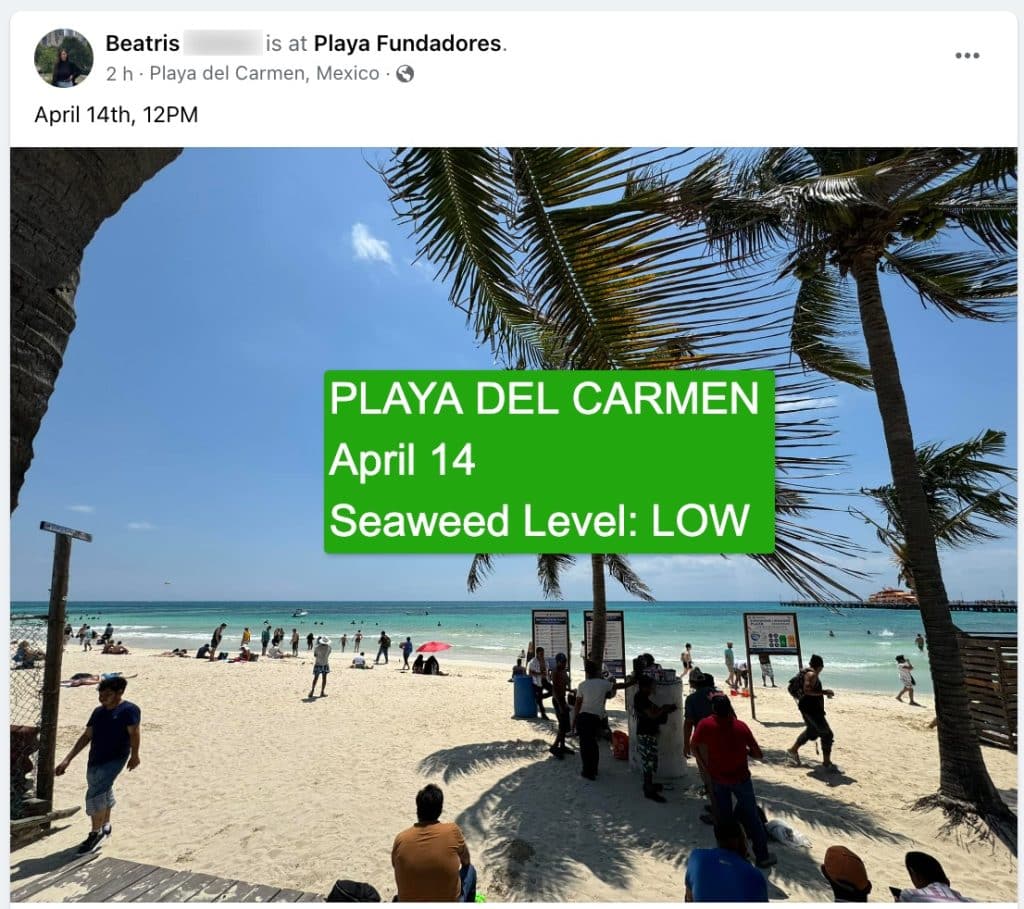Open Beatris's round profile picture
This screenshot has height=909, width=1024.
click(63, 57)
